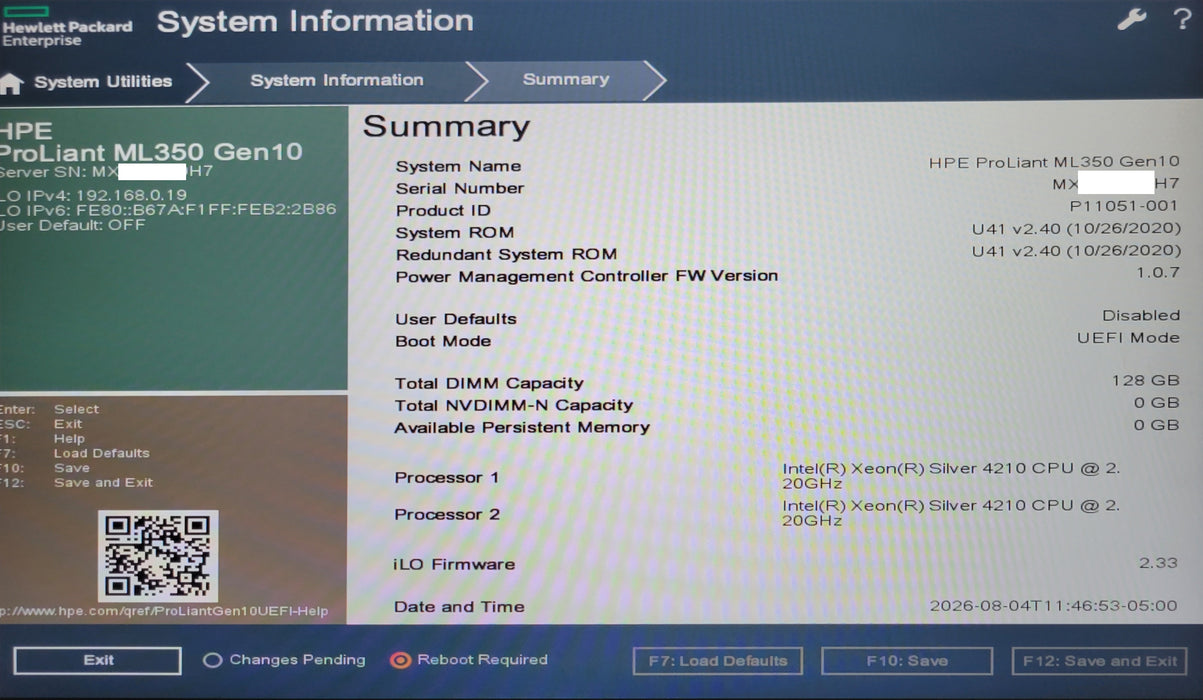Select Power Management Controller FW Version label
The width and height of the screenshot is (1203, 700).
click(x=586, y=276)
